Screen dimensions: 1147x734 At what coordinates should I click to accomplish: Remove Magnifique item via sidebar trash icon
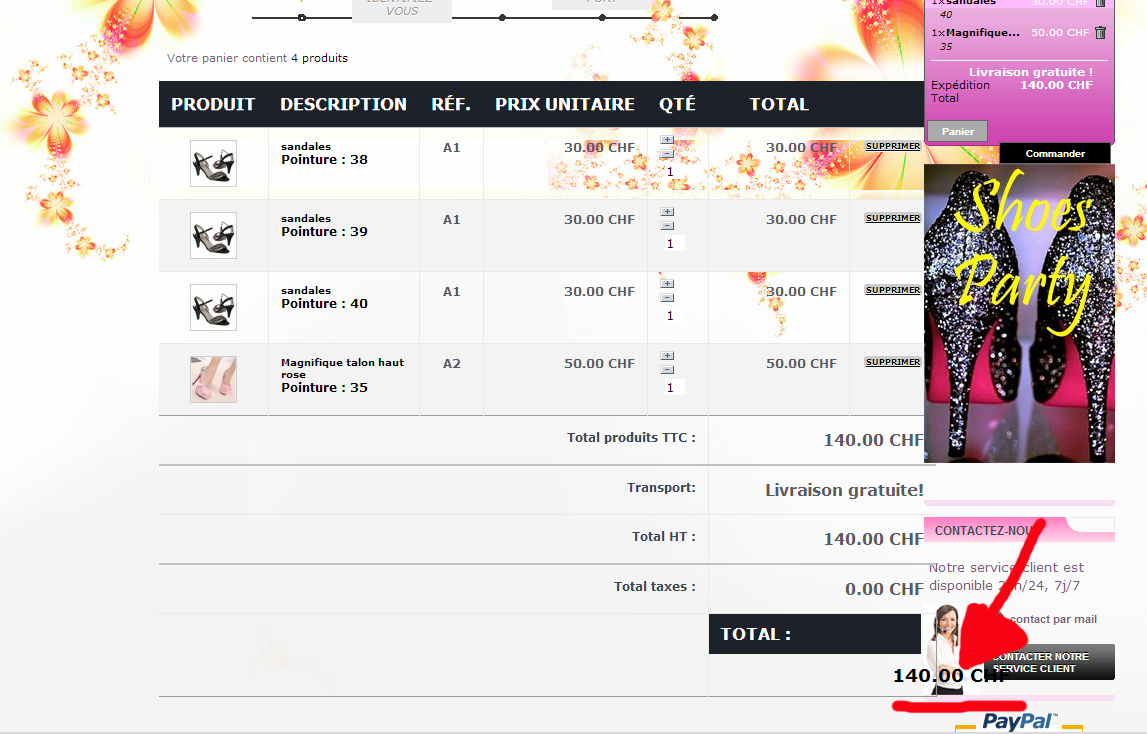pyautogui.click(x=1100, y=32)
